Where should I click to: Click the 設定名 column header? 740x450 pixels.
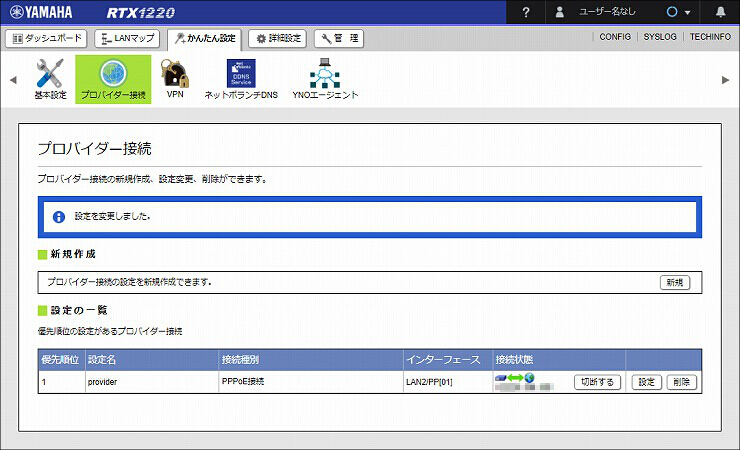[x=151, y=360]
